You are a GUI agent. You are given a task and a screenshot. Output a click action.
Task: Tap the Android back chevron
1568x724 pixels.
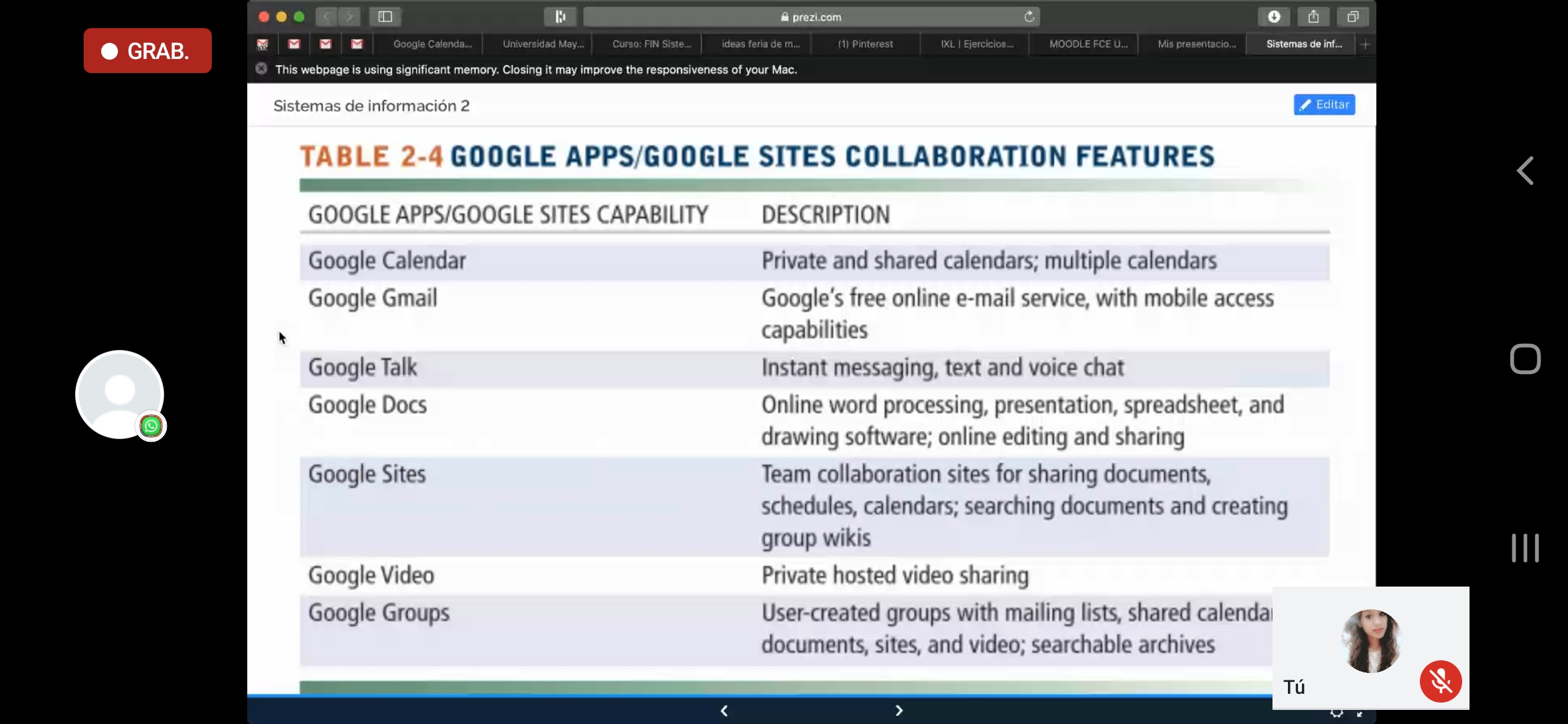coord(1525,171)
